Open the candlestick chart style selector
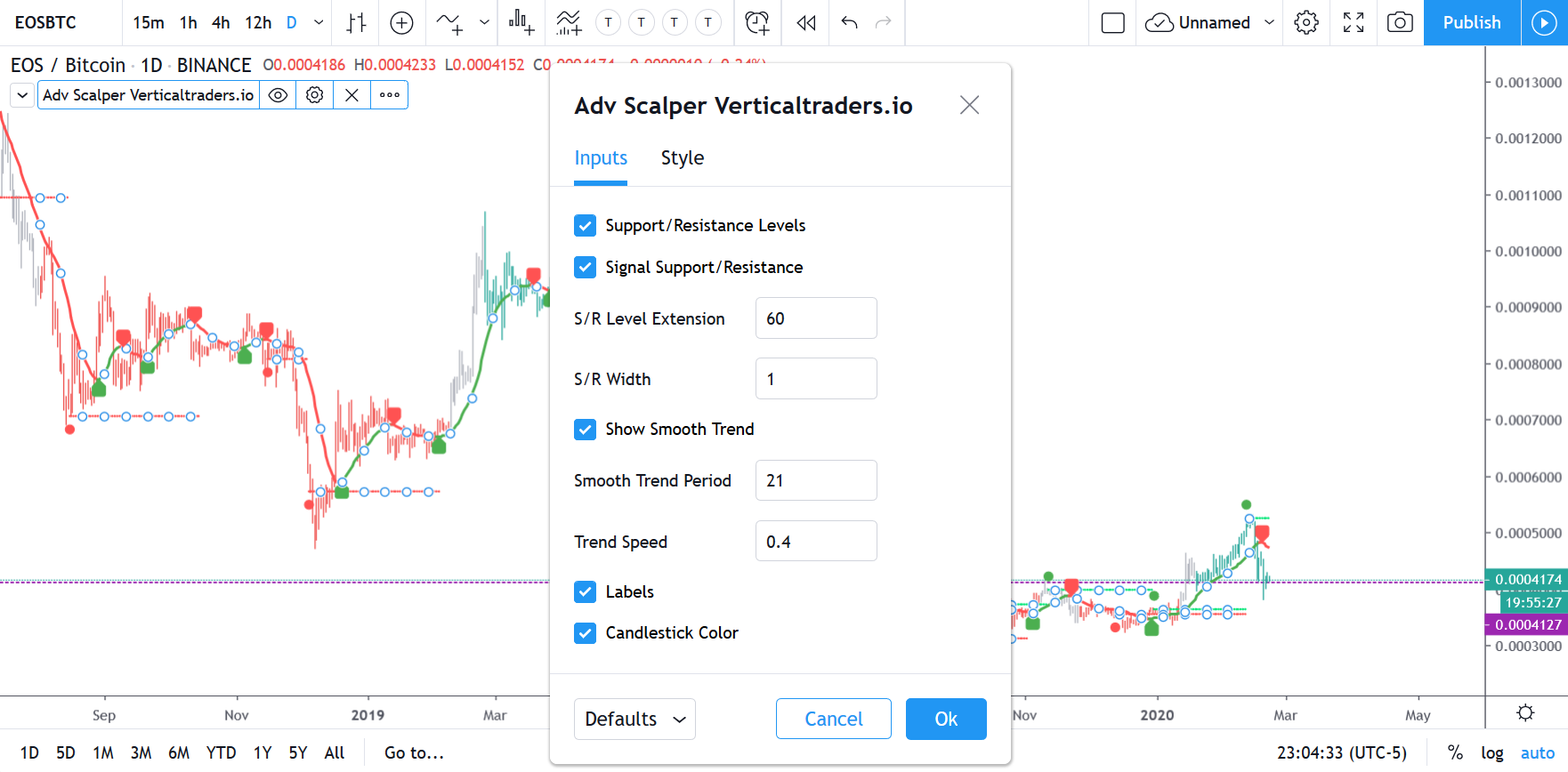1568x772 pixels. (x=356, y=23)
